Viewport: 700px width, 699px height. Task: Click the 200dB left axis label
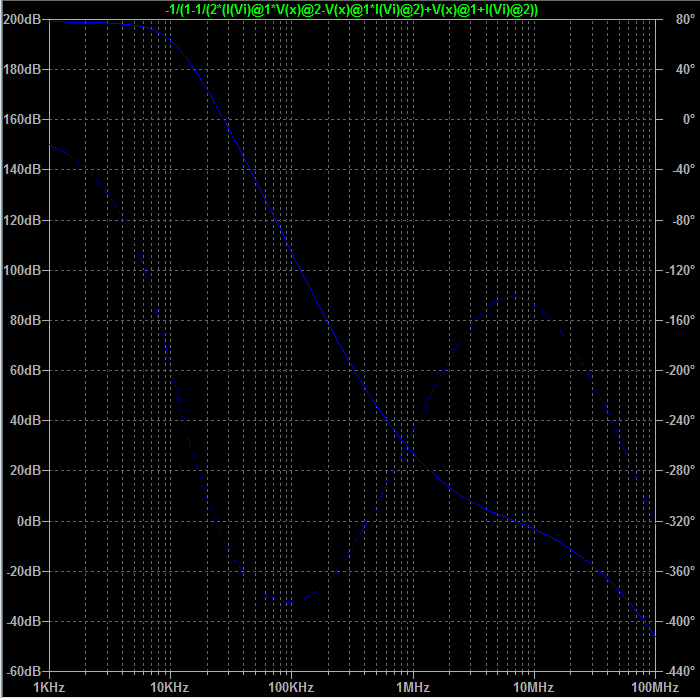pos(22,19)
